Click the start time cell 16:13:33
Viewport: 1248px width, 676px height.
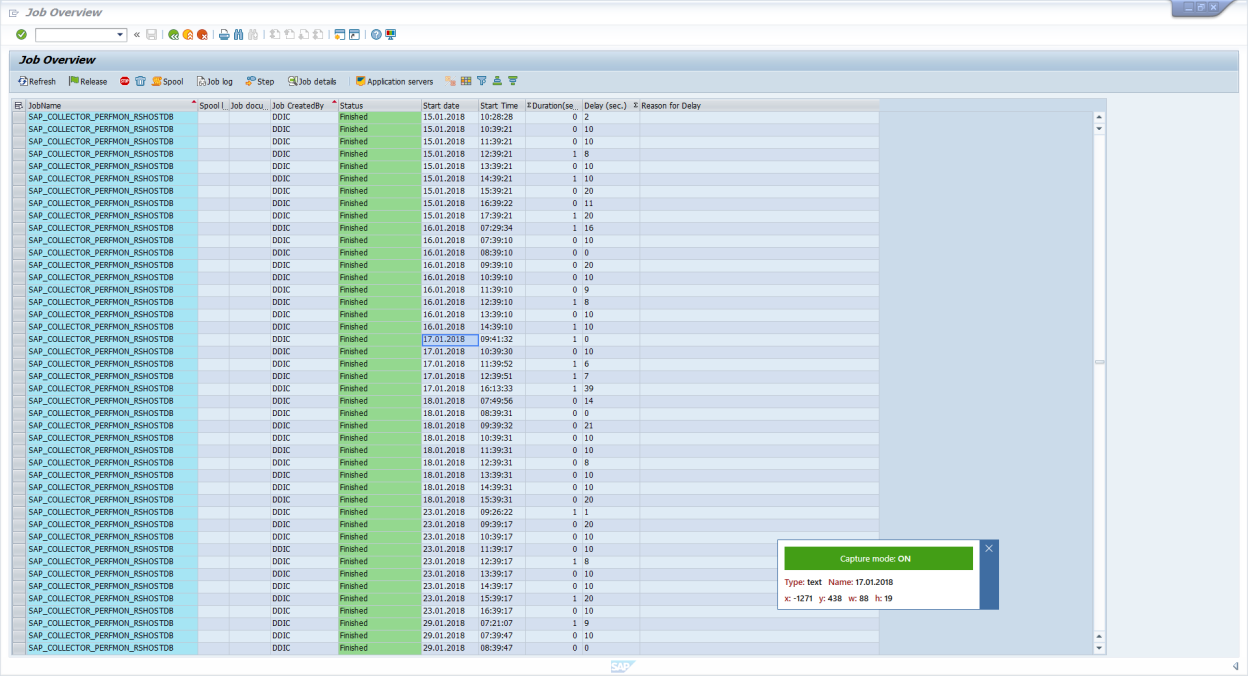[501, 389]
